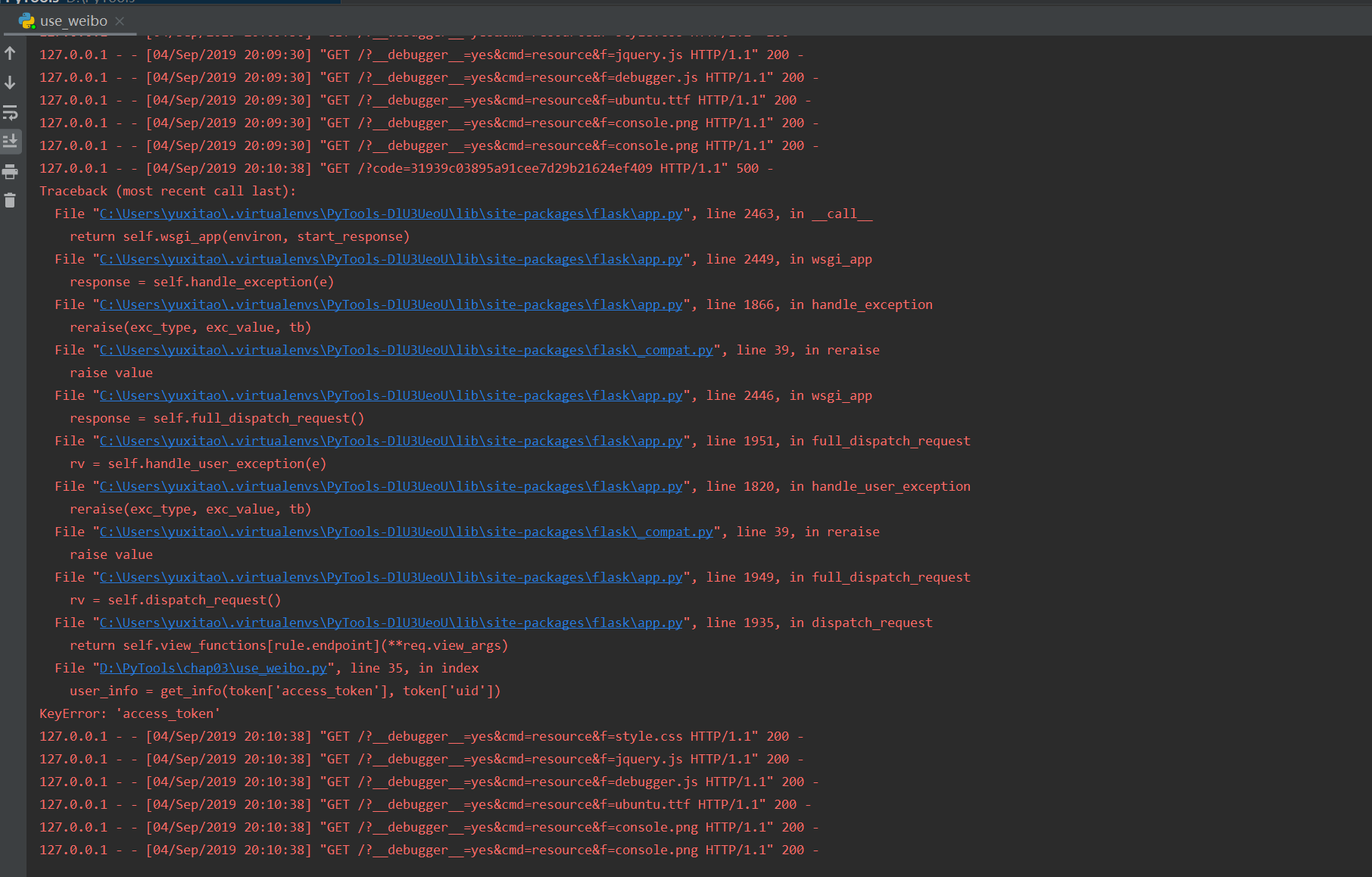This screenshot has width=1372, height=877.
Task: Click the 20:09:30 ubuntu.ttf log line
Action: 425,100
